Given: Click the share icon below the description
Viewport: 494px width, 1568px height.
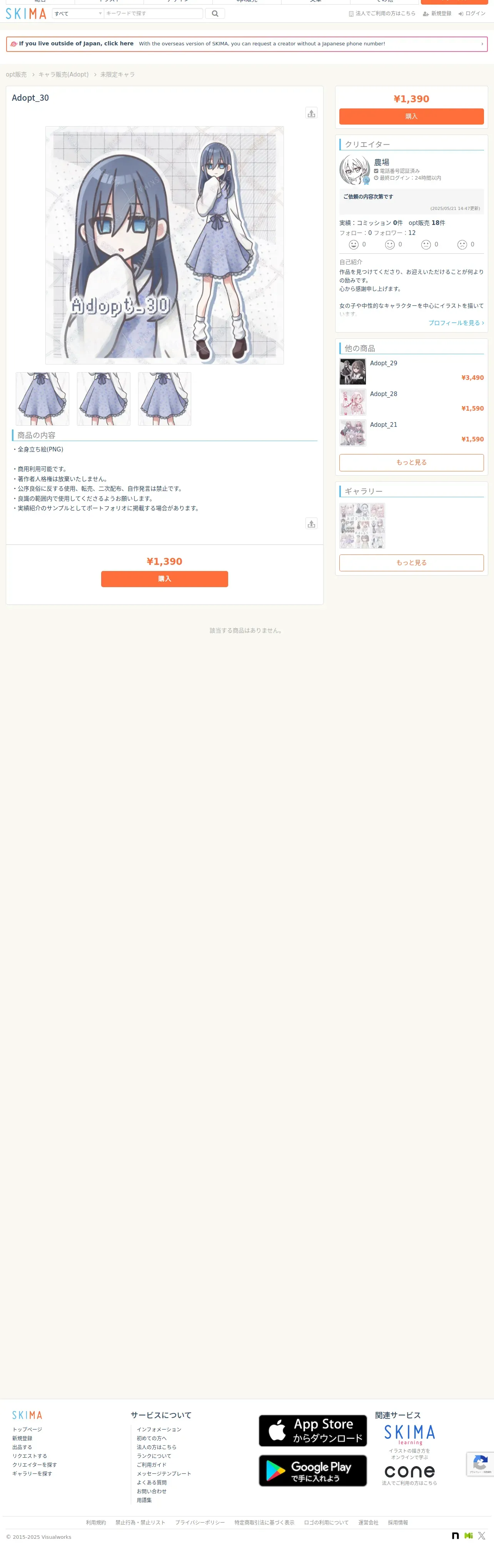Looking at the screenshot, I should tap(311, 523).
